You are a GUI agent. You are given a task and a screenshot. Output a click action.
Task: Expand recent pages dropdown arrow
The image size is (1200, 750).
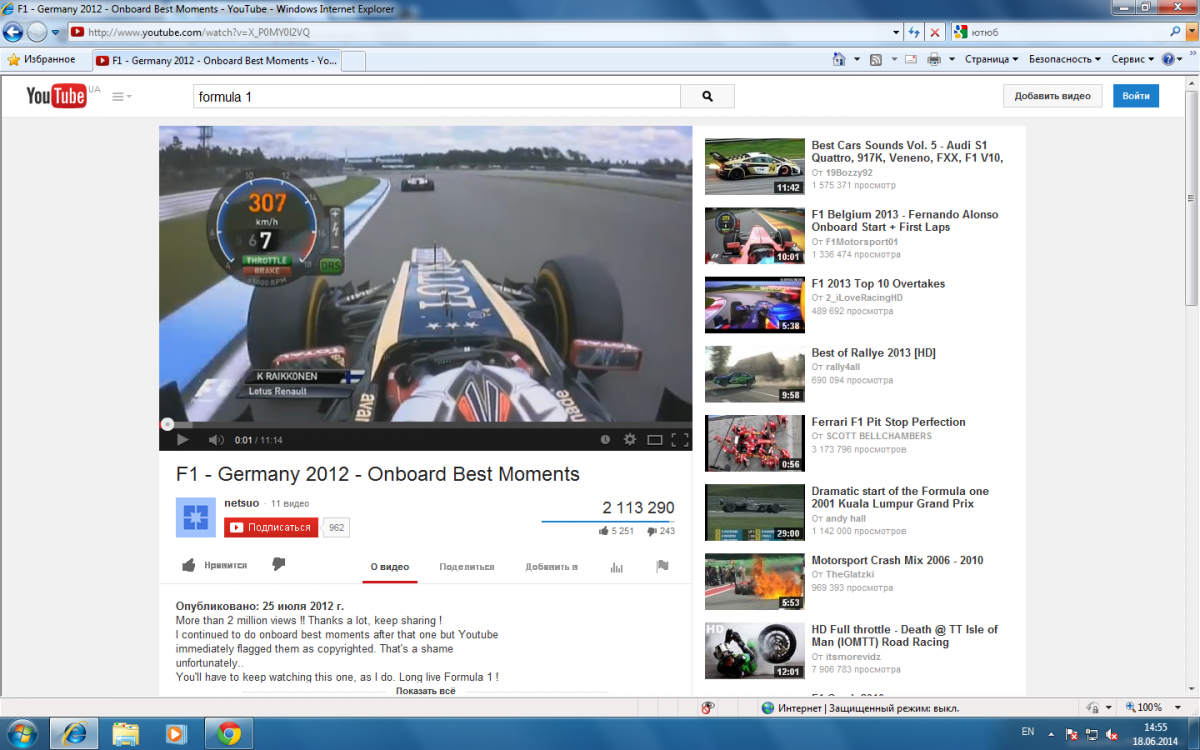pyautogui.click(x=56, y=32)
